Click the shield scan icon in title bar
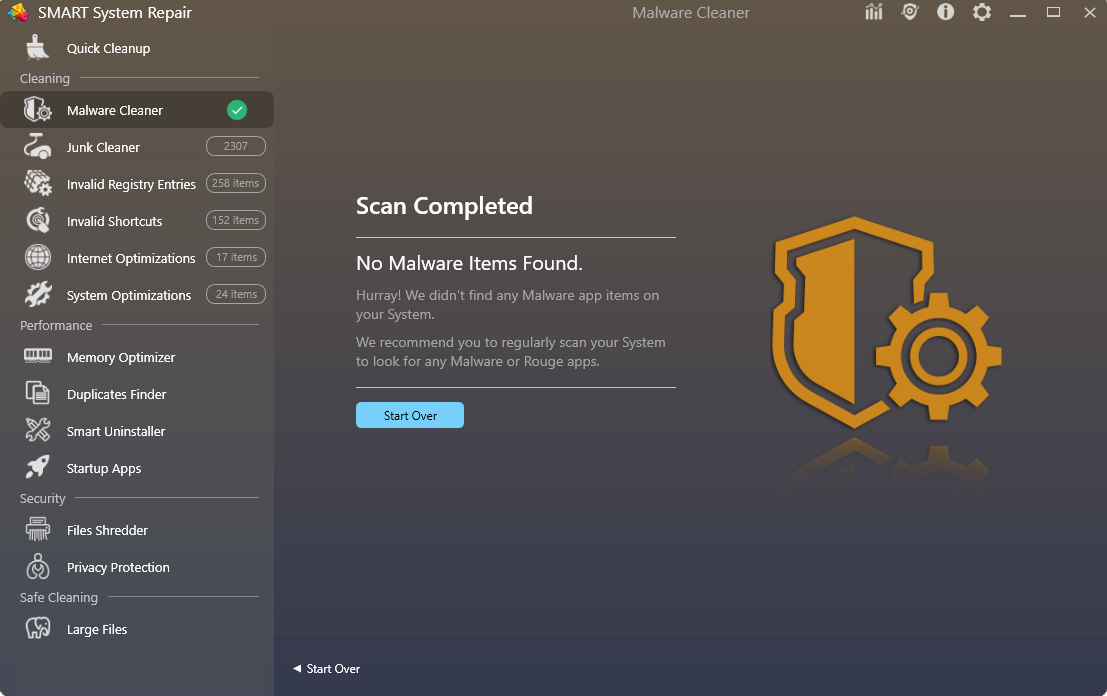This screenshot has height=696, width=1107. 910,12
